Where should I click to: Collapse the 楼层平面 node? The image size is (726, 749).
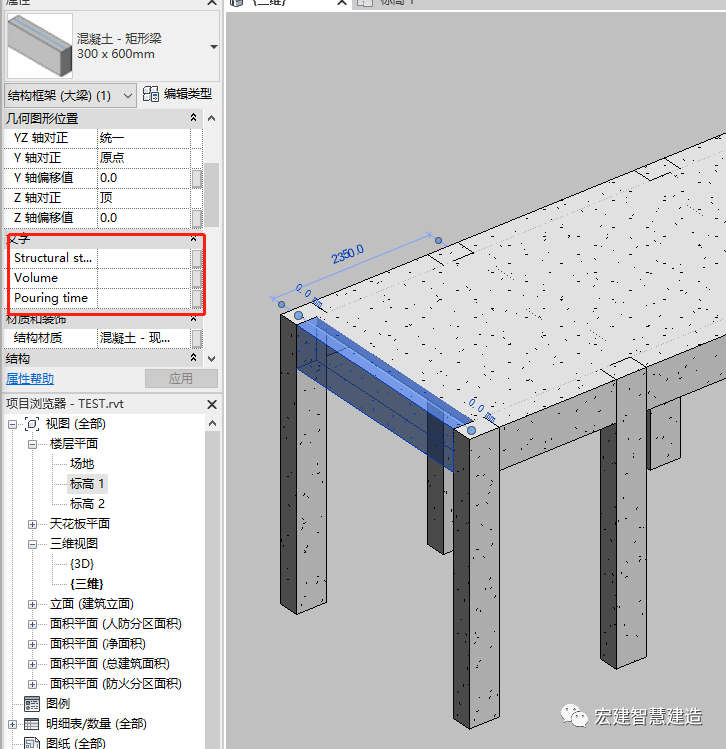coord(32,444)
